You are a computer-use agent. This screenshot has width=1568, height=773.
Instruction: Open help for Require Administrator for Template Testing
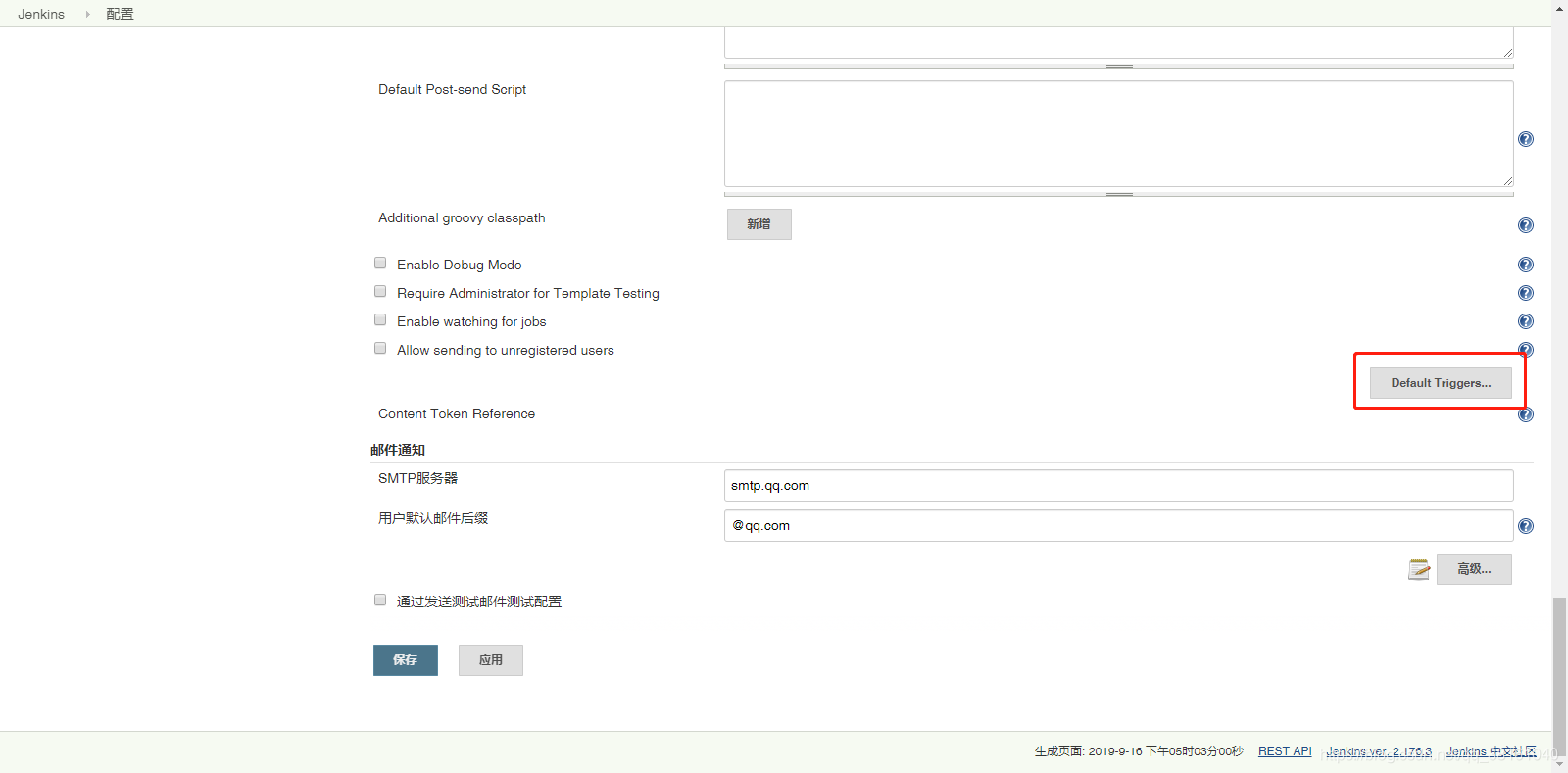(x=1526, y=293)
